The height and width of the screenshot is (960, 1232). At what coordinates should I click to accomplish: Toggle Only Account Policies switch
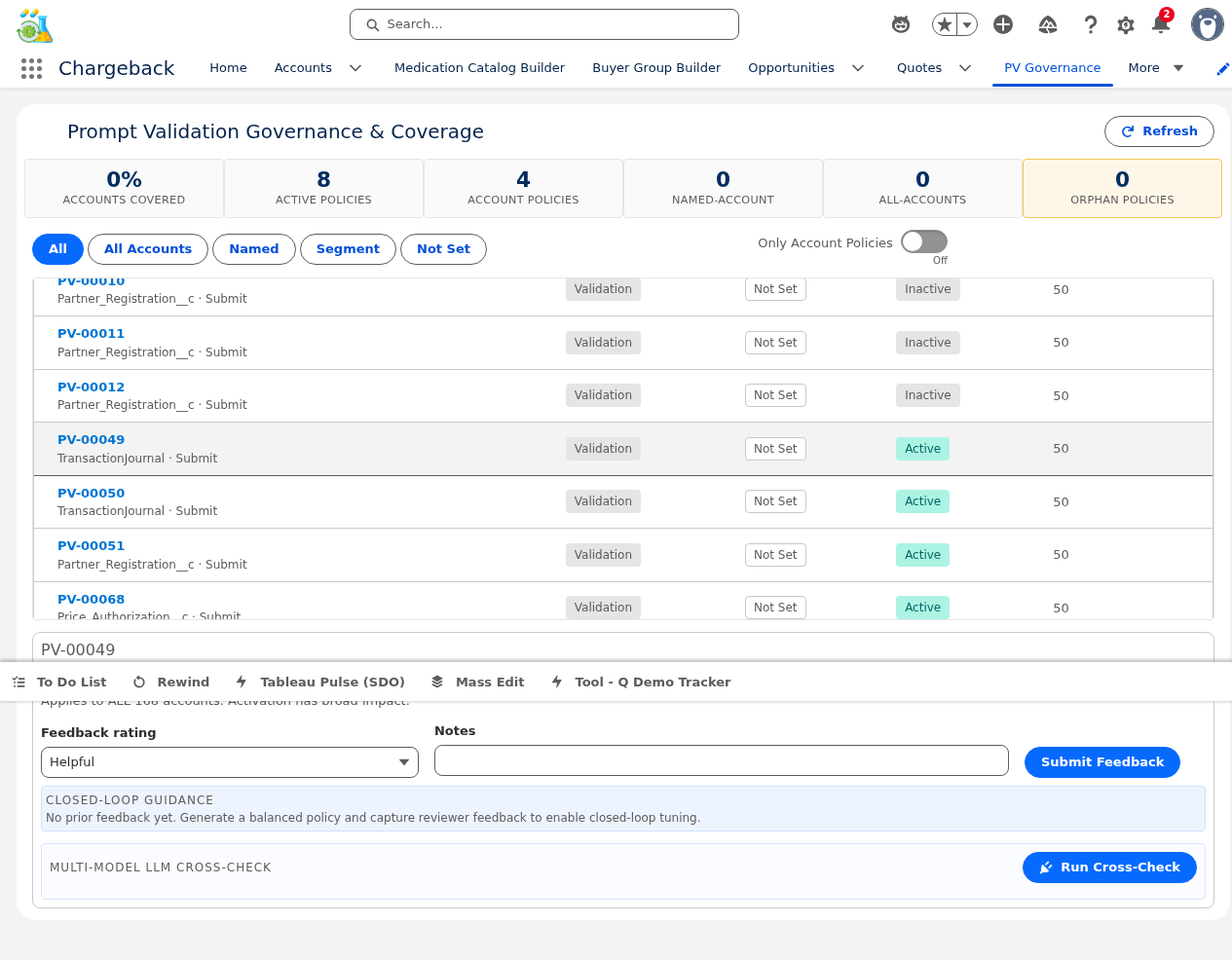[x=924, y=241]
